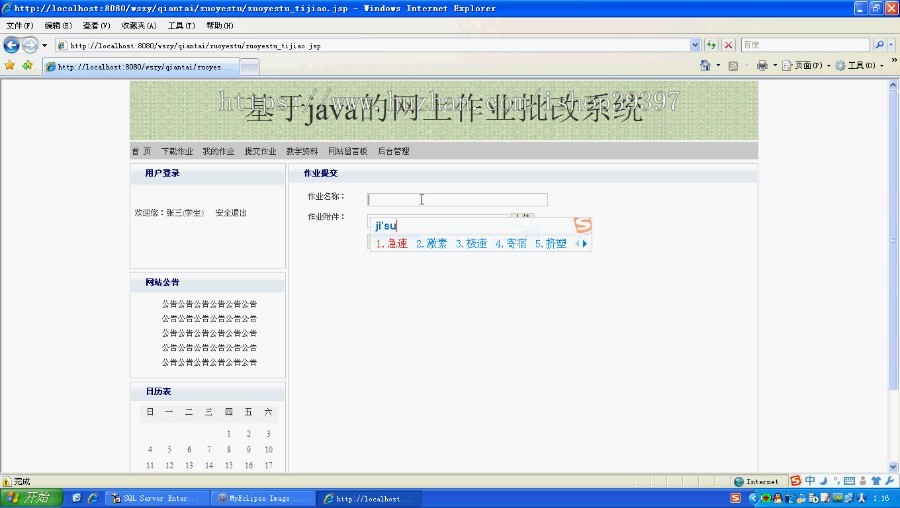Choose IME candidate 2 激素
The height and width of the screenshot is (508, 900).
point(432,243)
